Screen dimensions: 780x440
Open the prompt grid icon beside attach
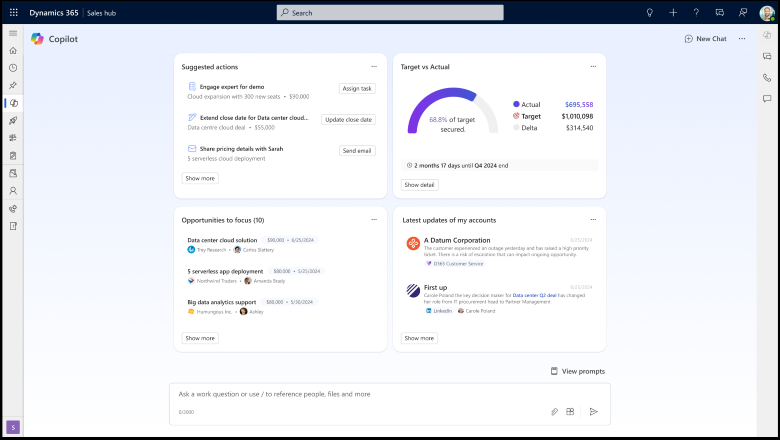[570, 412]
